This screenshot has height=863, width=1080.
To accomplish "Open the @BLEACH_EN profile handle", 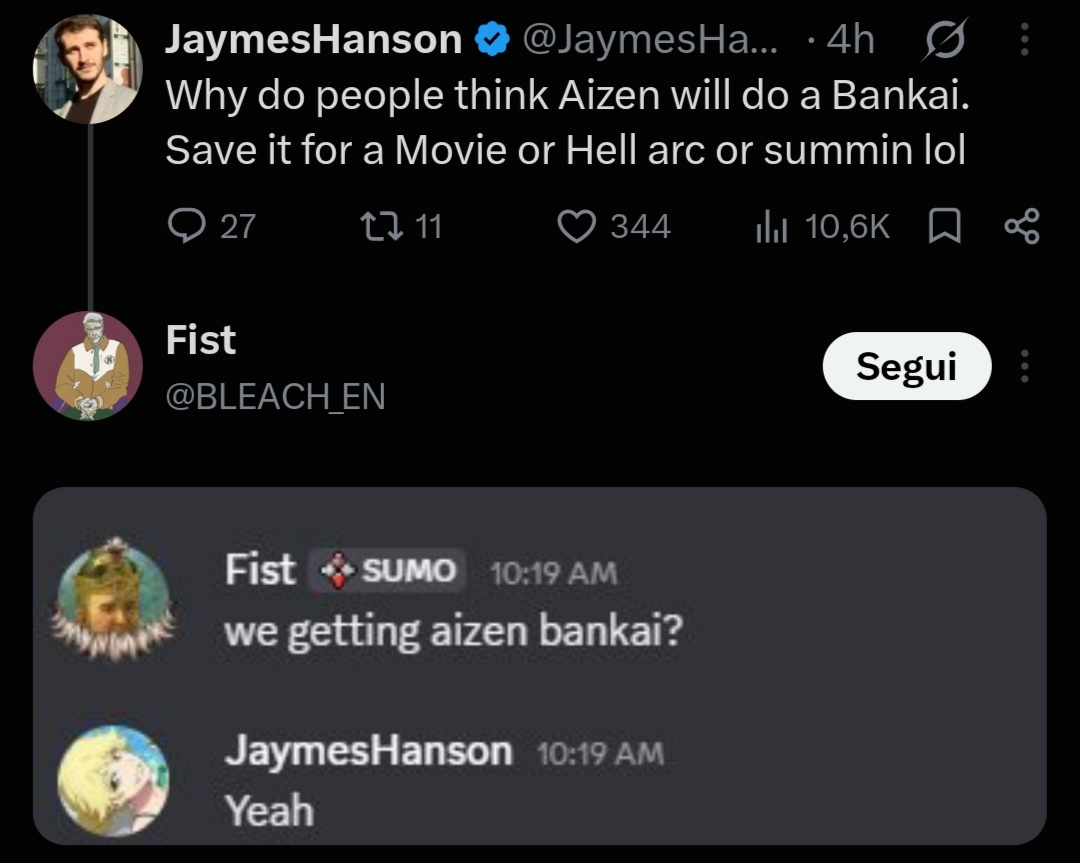I will tap(276, 396).
